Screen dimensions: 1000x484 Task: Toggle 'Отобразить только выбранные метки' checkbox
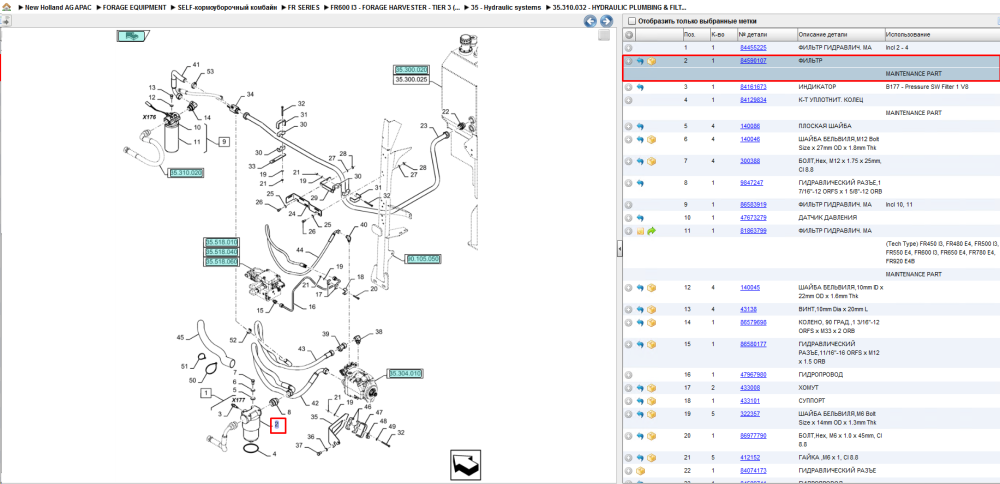tap(632, 21)
